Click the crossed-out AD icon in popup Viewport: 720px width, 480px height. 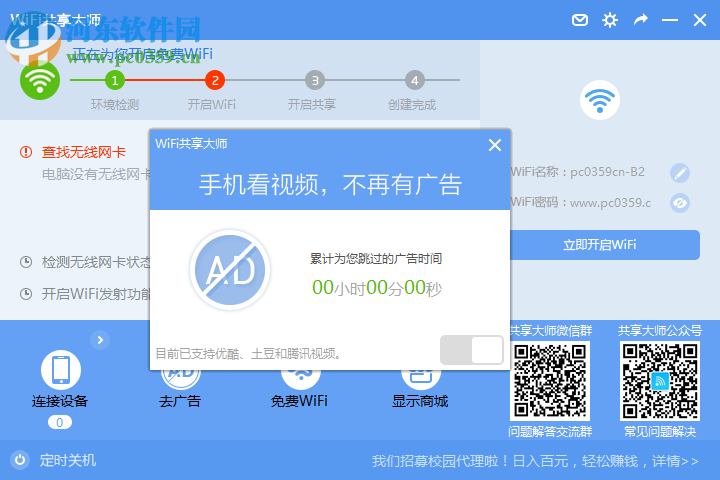[x=230, y=270]
